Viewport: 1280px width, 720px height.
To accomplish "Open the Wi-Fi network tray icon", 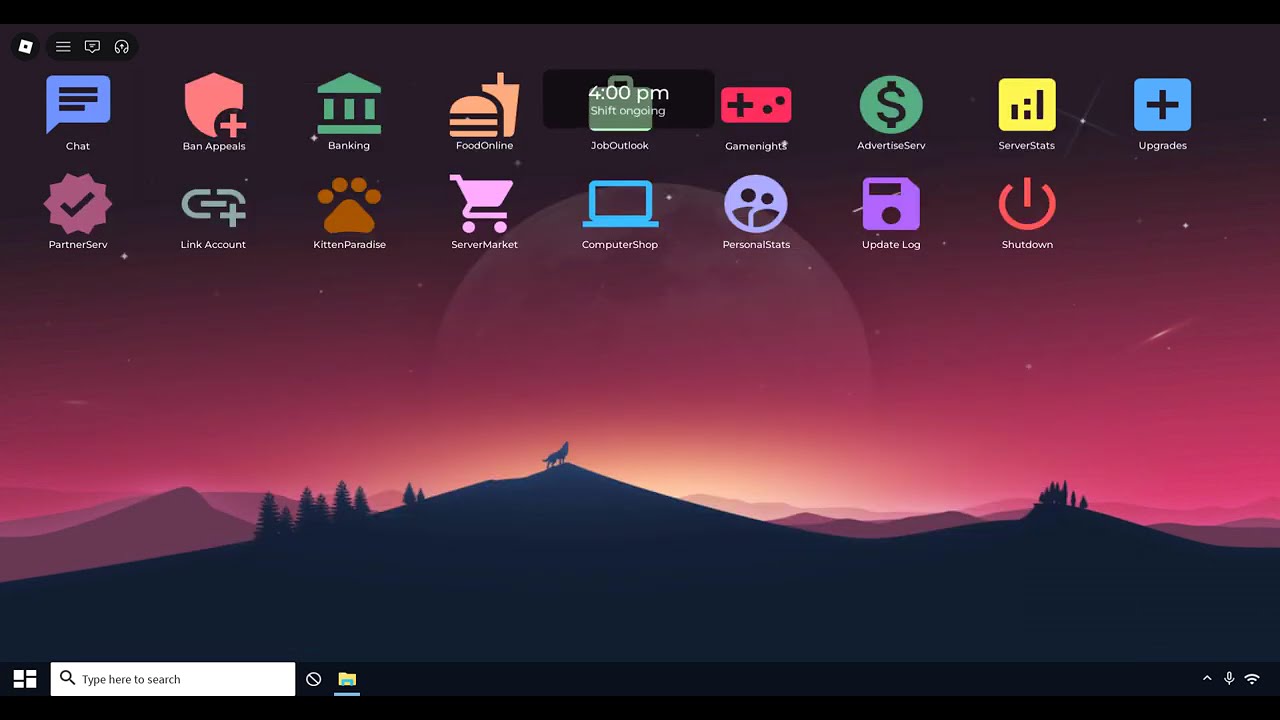I will pos(1252,679).
